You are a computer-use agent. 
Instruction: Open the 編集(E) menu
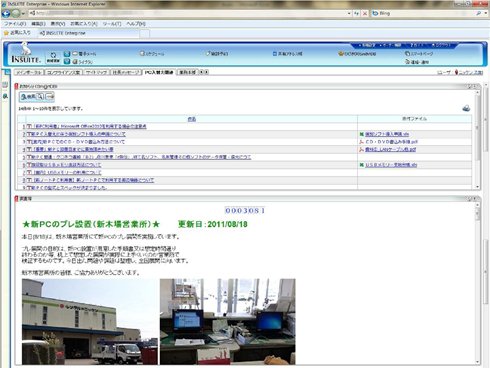(x=38, y=24)
